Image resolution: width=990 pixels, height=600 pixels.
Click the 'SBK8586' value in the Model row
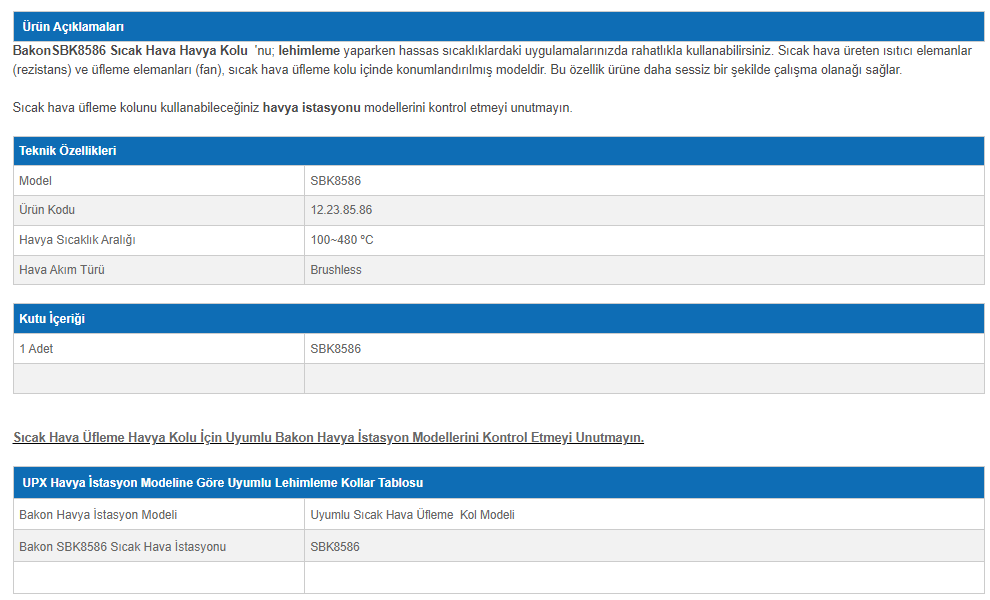point(335,181)
